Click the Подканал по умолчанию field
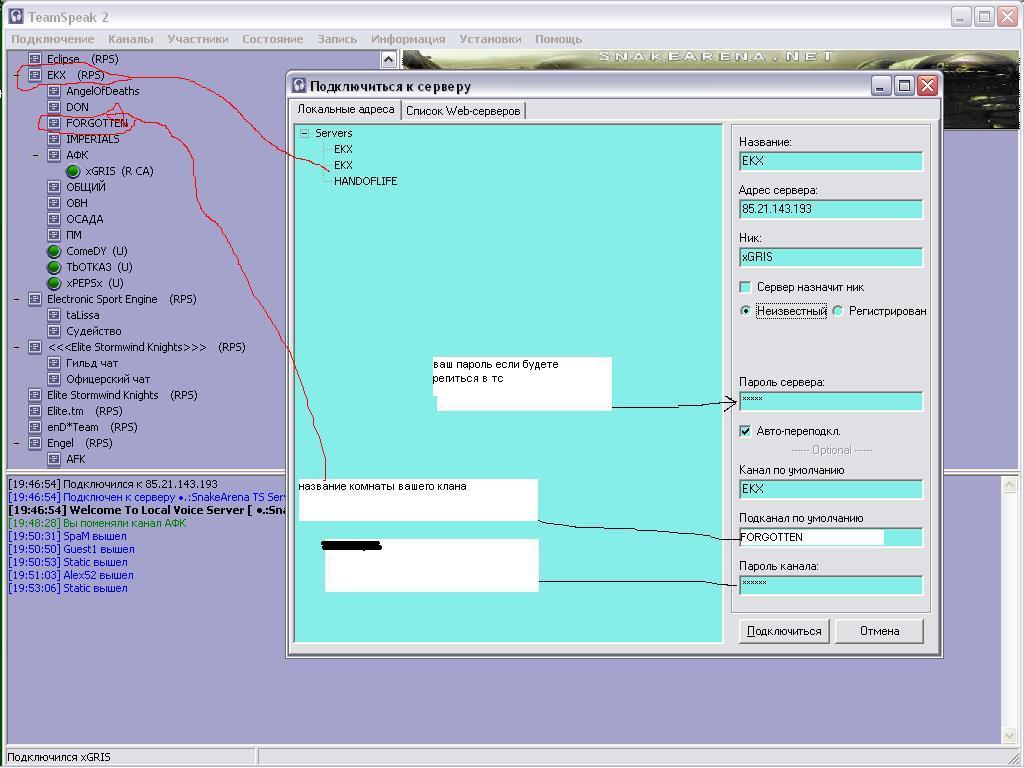Image resolution: width=1024 pixels, height=768 pixels. click(x=831, y=537)
